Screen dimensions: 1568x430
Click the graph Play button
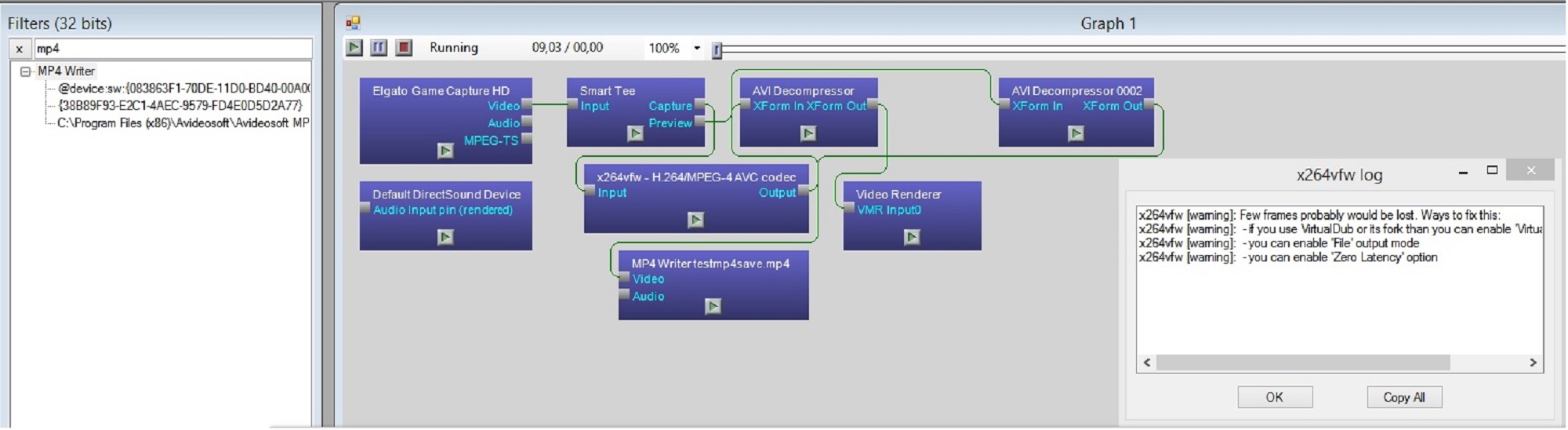354,48
